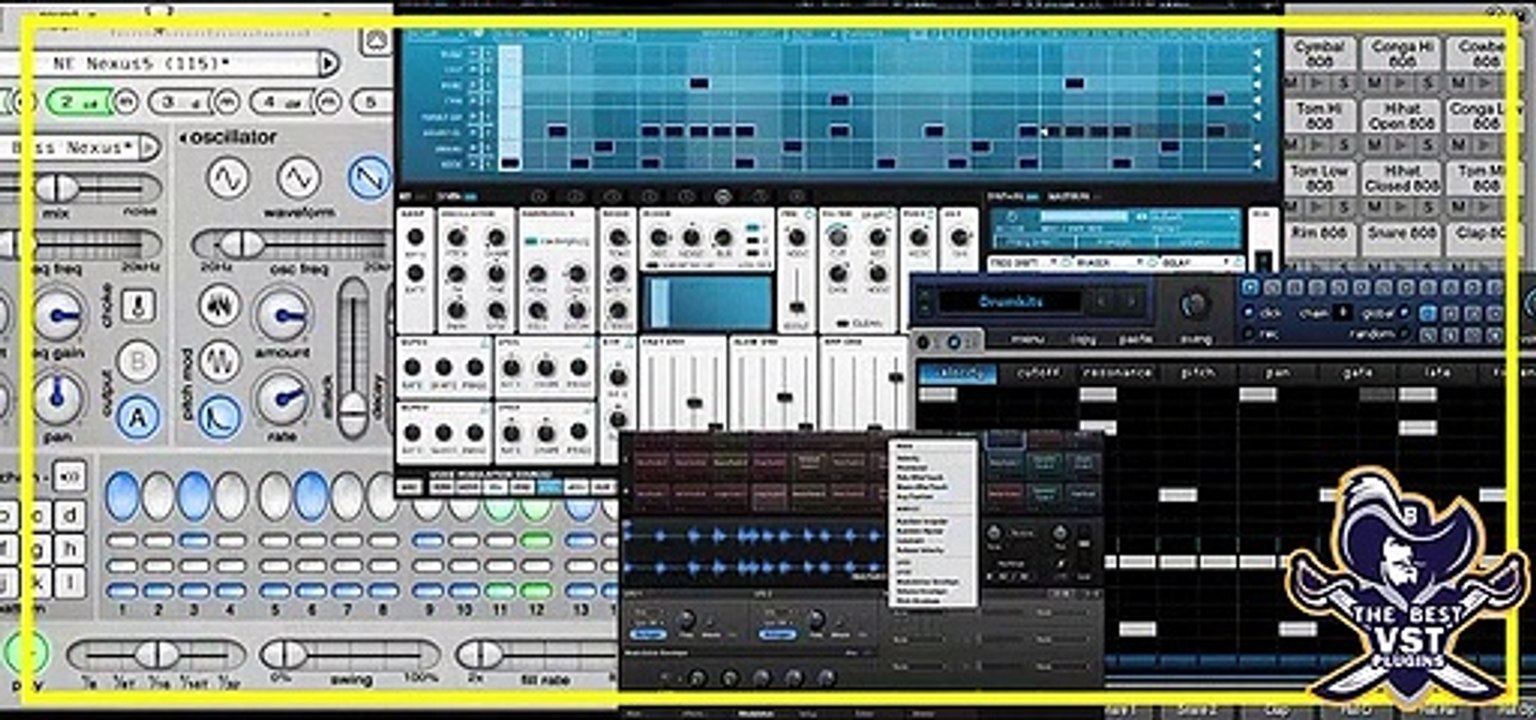Enable the rec radio button in the sequencer

click(1248, 334)
